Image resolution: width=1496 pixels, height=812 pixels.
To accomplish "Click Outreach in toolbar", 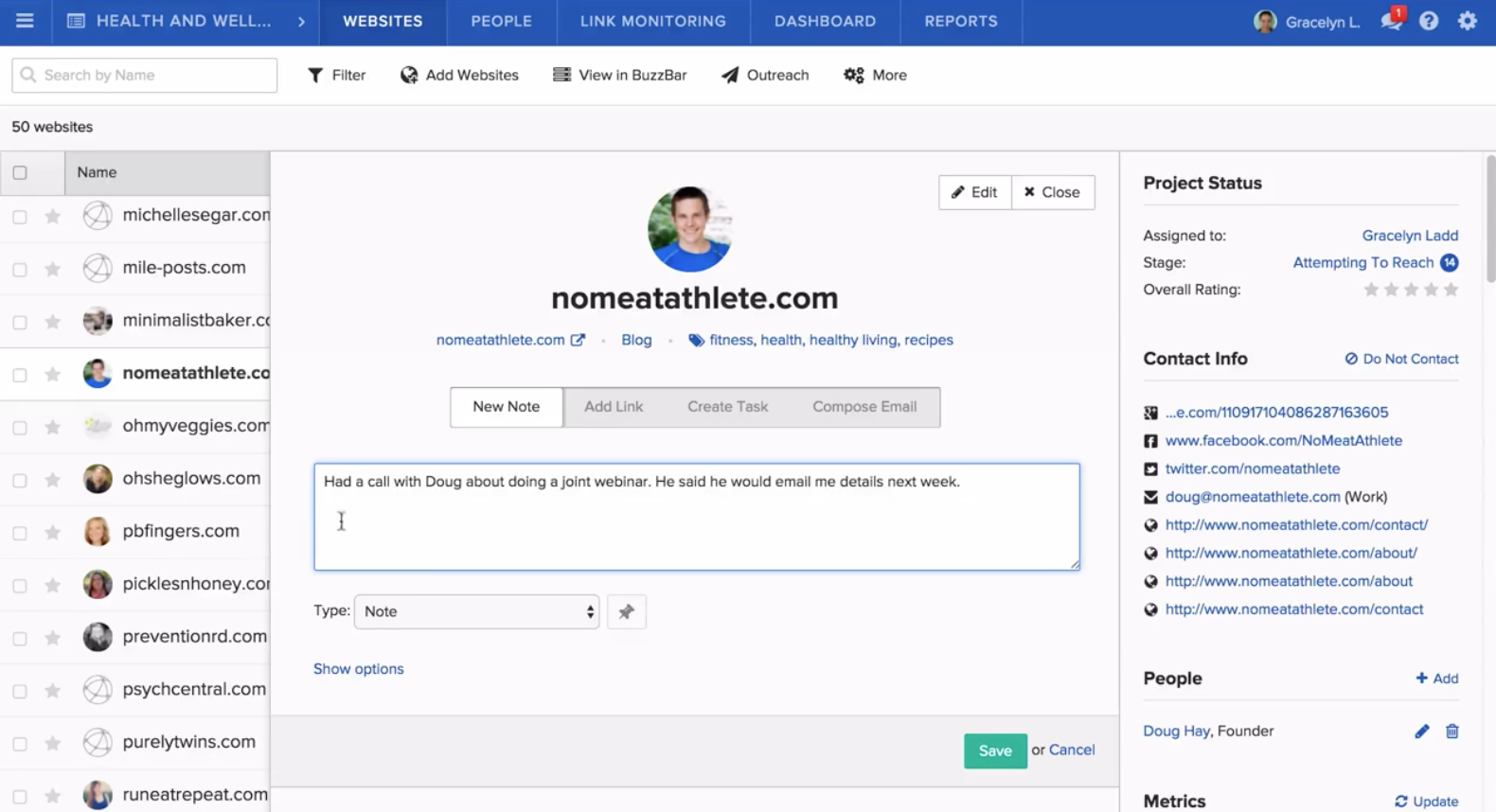I will pyautogui.click(x=765, y=75).
